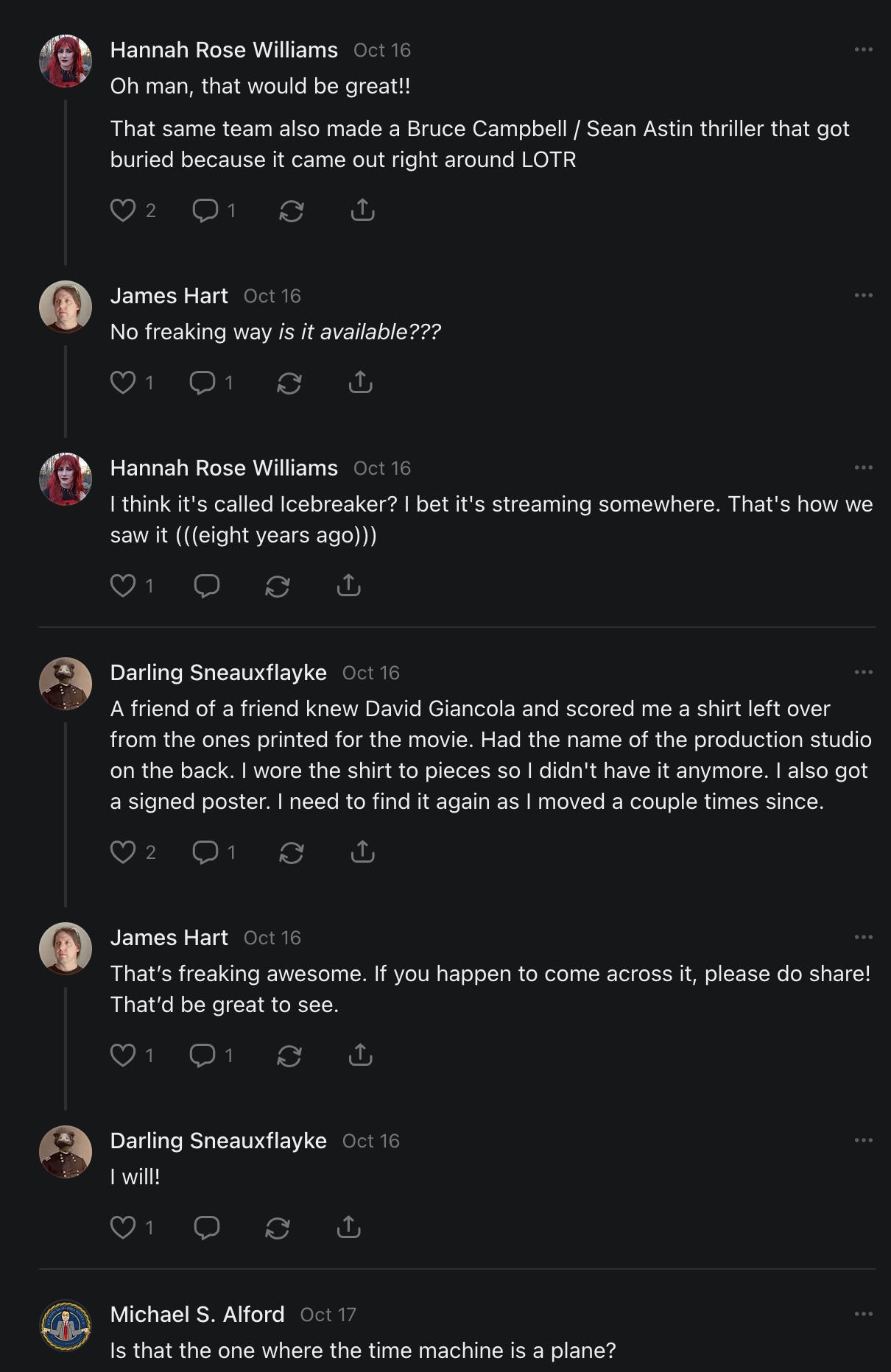This screenshot has width=891, height=1372.
Task: Reply to James Hart's 'No freaking way' comment
Action: 202,383
